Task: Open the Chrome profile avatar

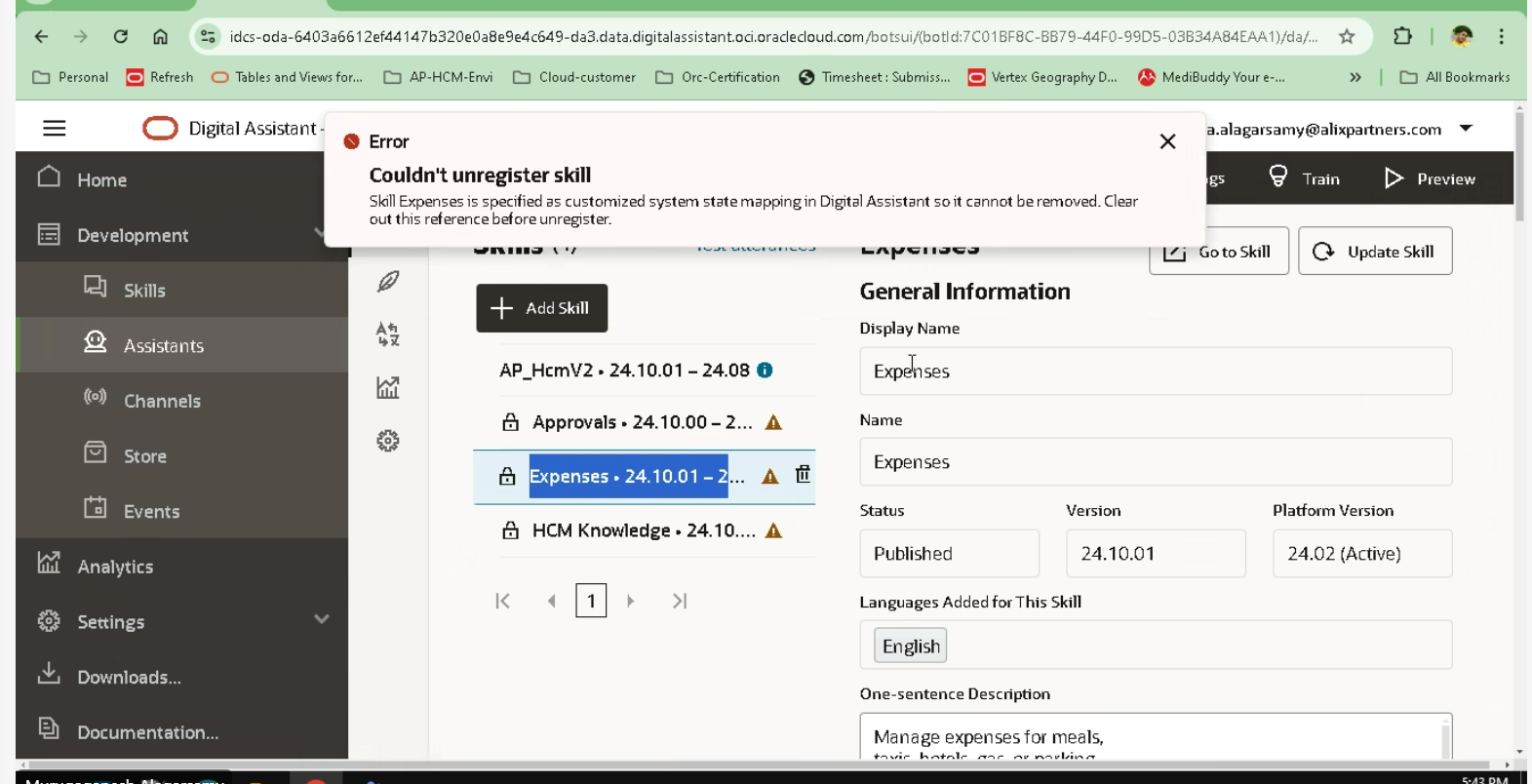Action: click(x=1462, y=37)
